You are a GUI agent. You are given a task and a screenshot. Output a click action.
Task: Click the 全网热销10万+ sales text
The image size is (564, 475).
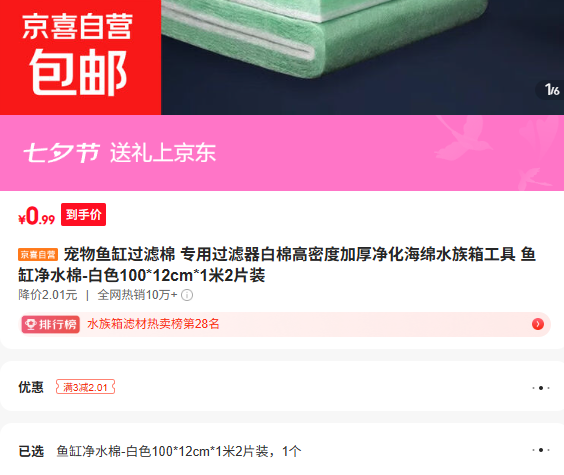tap(137, 295)
